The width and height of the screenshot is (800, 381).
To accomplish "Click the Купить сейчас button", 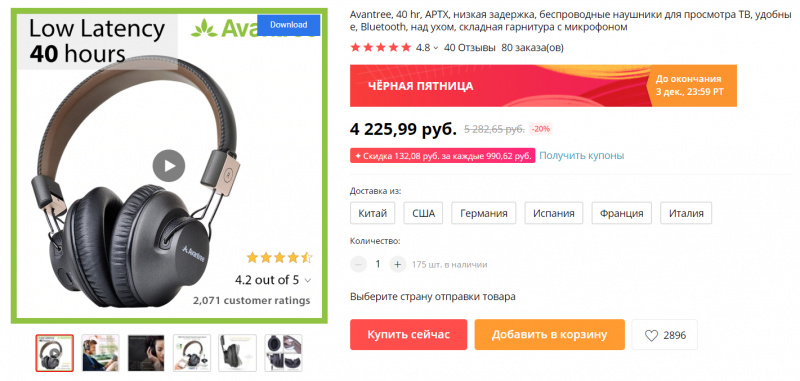I will [408, 335].
